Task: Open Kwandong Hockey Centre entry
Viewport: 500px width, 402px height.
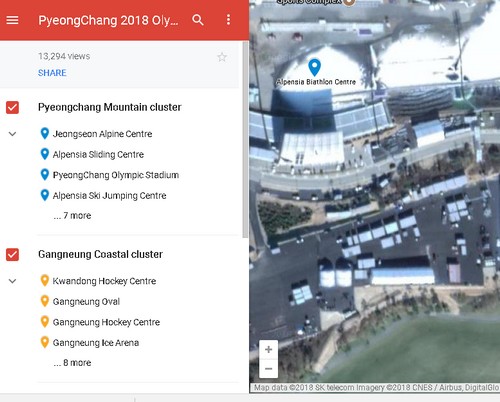Action: pos(104,281)
